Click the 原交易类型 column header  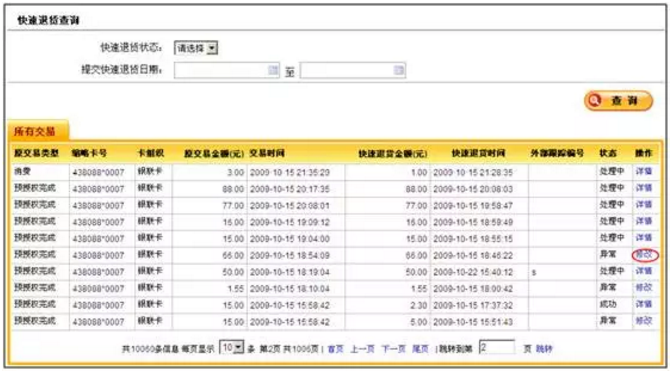pyautogui.click(x=36, y=153)
